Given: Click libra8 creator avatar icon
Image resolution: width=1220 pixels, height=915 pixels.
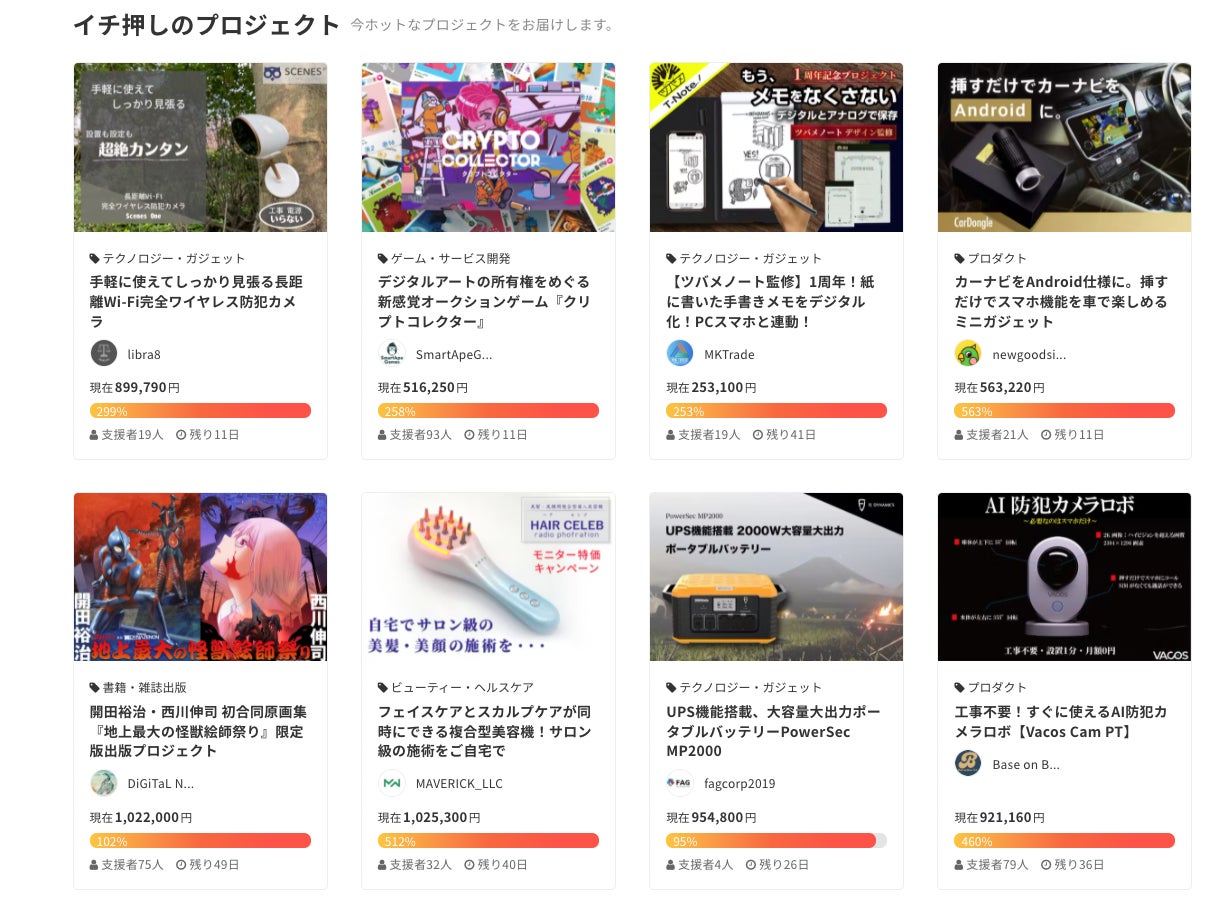Looking at the screenshot, I should [x=104, y=353].
